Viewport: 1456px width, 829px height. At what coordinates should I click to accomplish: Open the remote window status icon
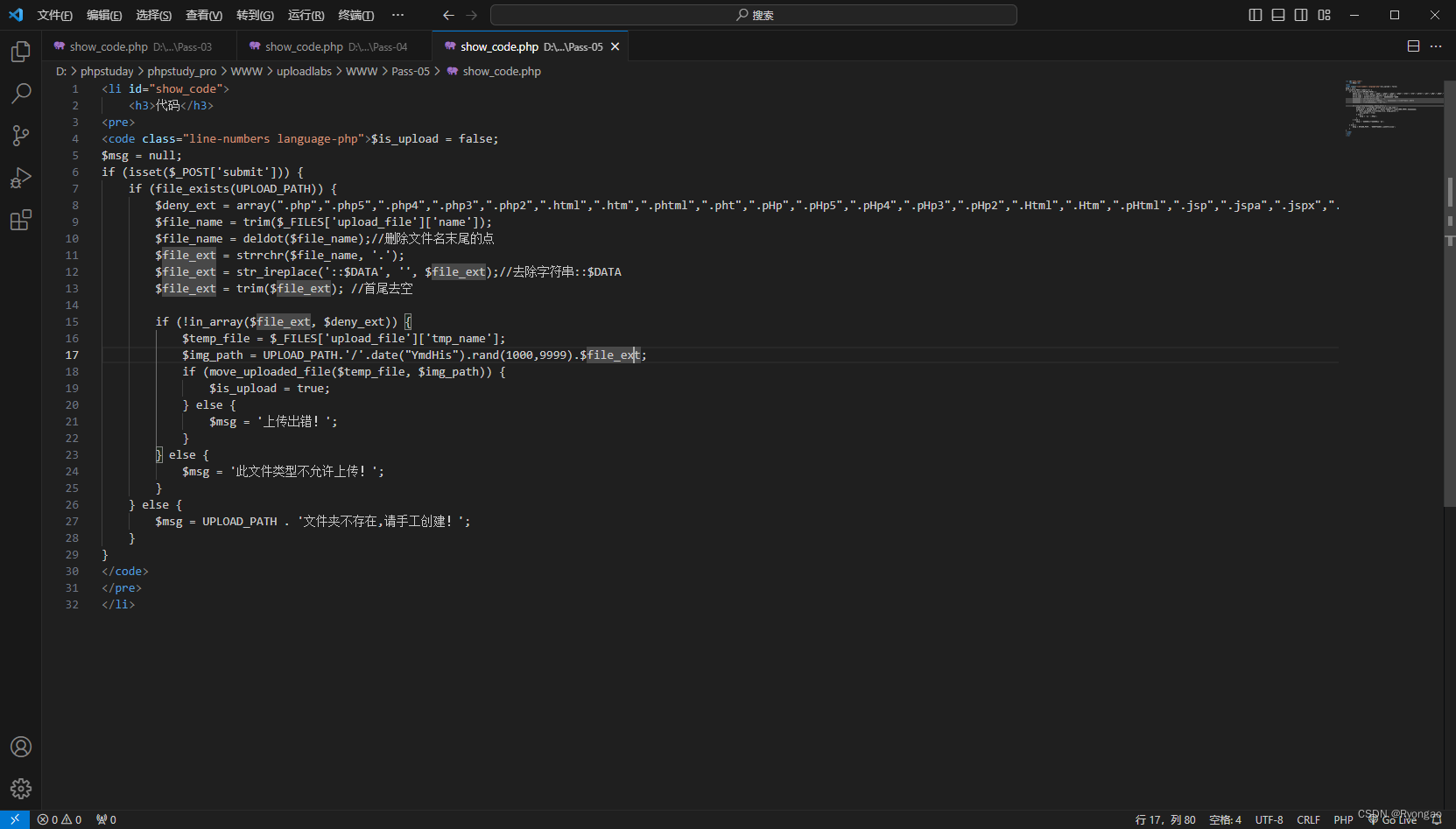15,819
